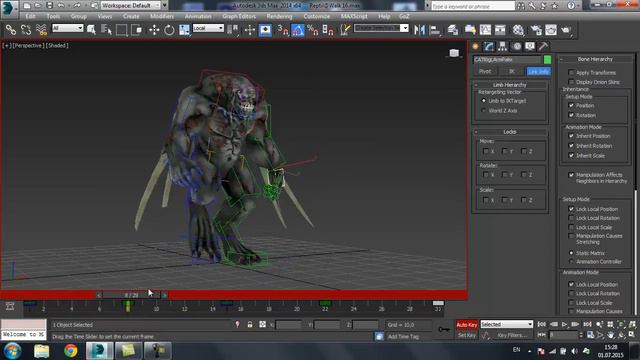Image resolution: width=640 pixels, height=360 pixels.
Task: Uncheck Inherit Scale checkbox
Action: click(x=571, y=156)
